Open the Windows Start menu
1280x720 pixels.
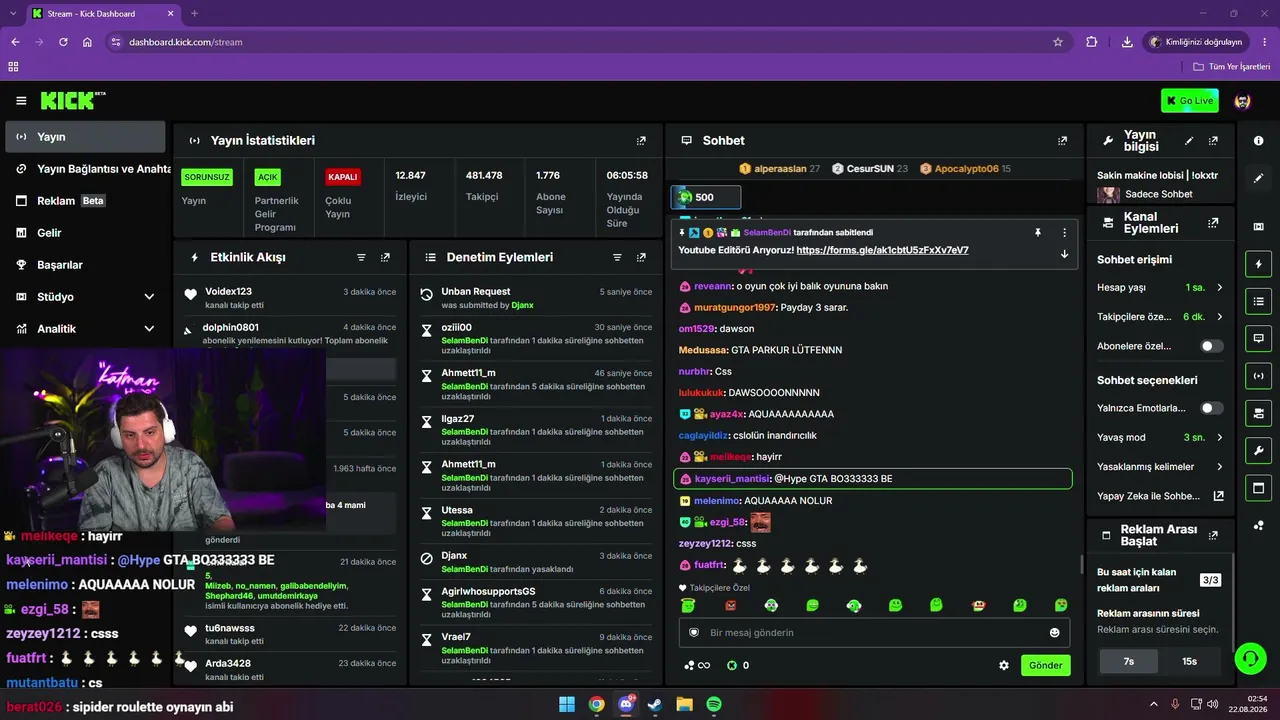tap(567, 704)
